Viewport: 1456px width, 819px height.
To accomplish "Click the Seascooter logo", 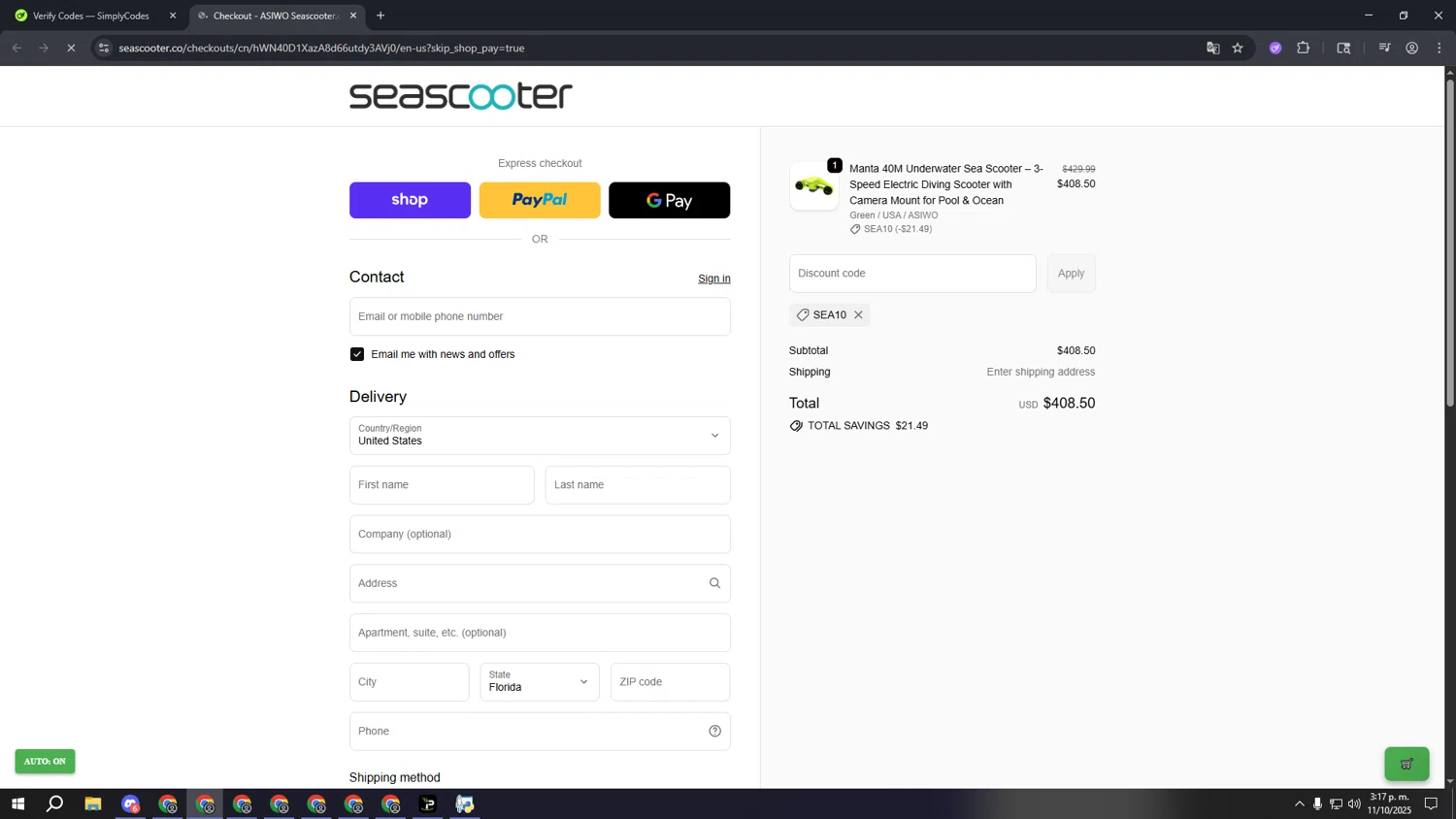I will pyautogui.click(x=460, y=96).
